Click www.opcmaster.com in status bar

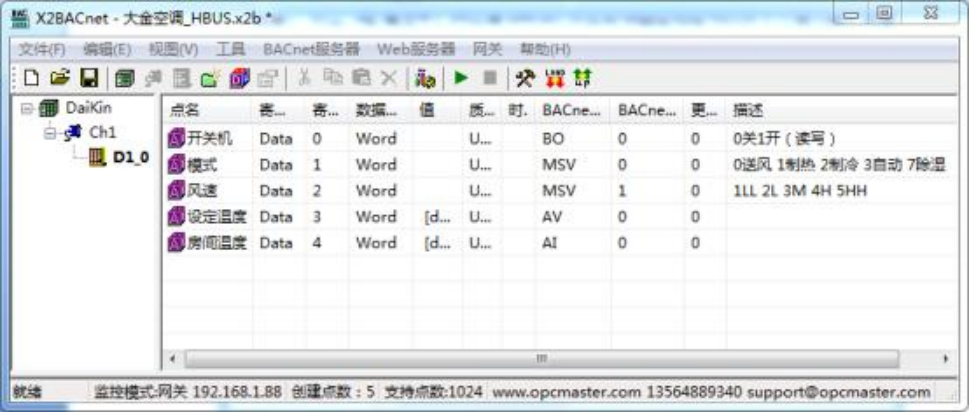click(x=567, y=392)
